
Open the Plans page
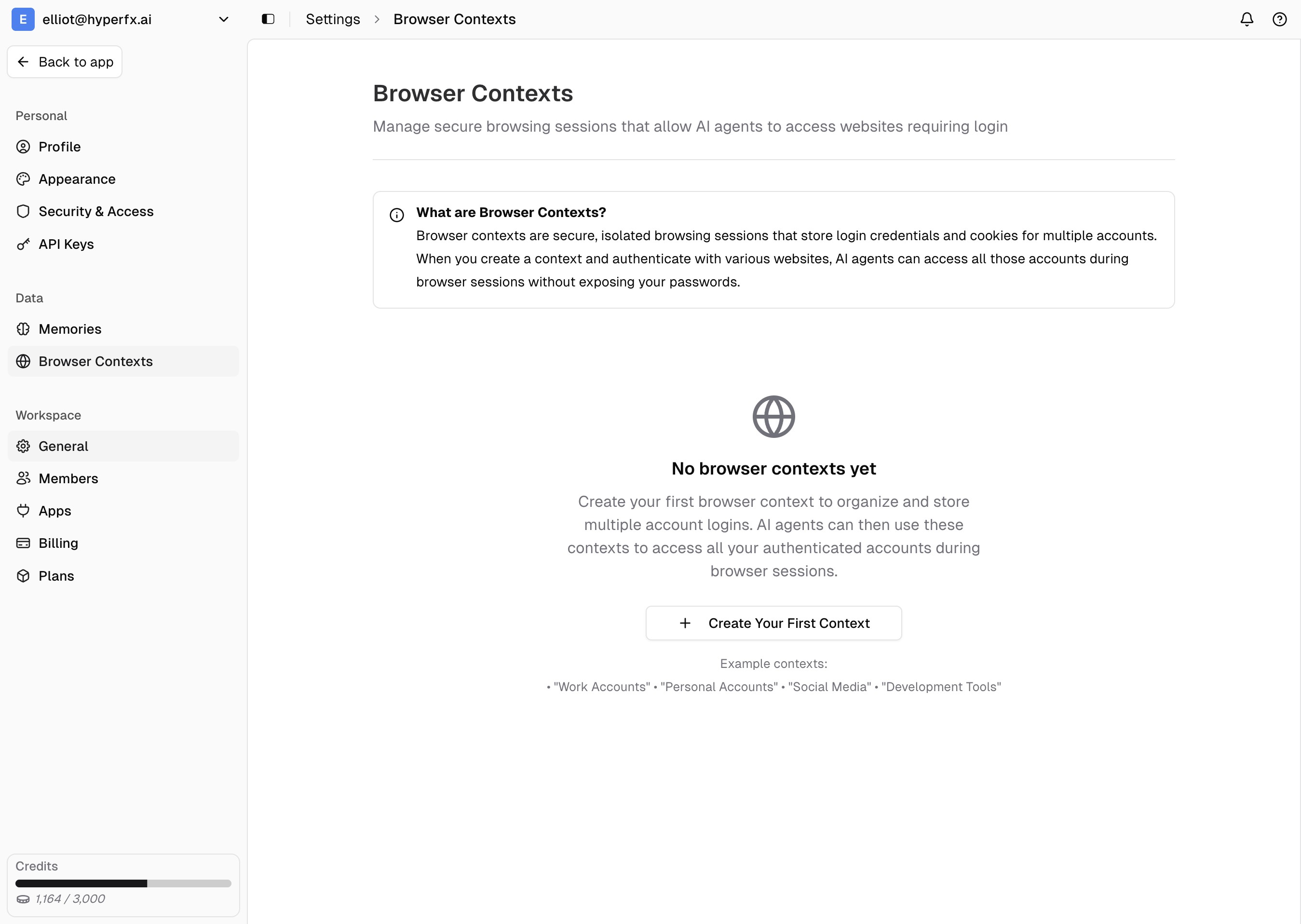tap(56, 576)
